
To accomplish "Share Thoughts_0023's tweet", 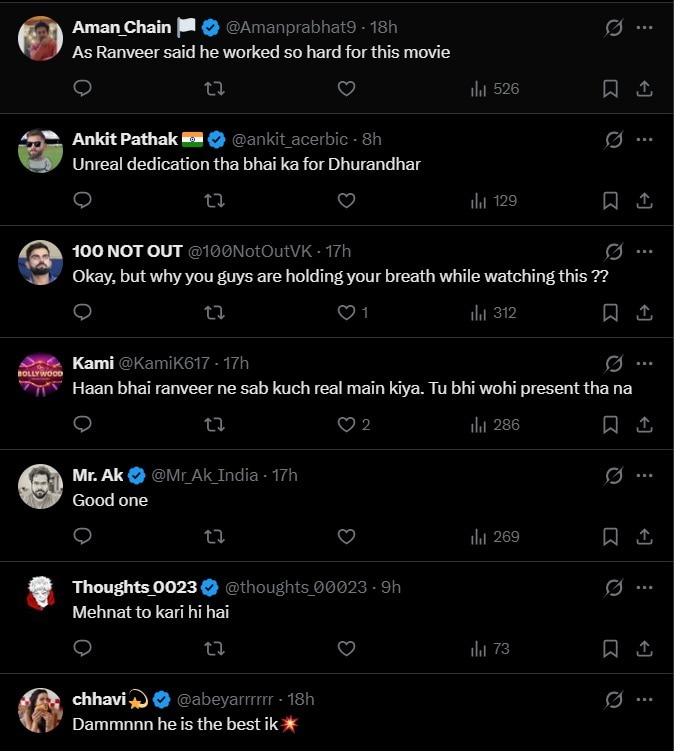I will (645, 649).
